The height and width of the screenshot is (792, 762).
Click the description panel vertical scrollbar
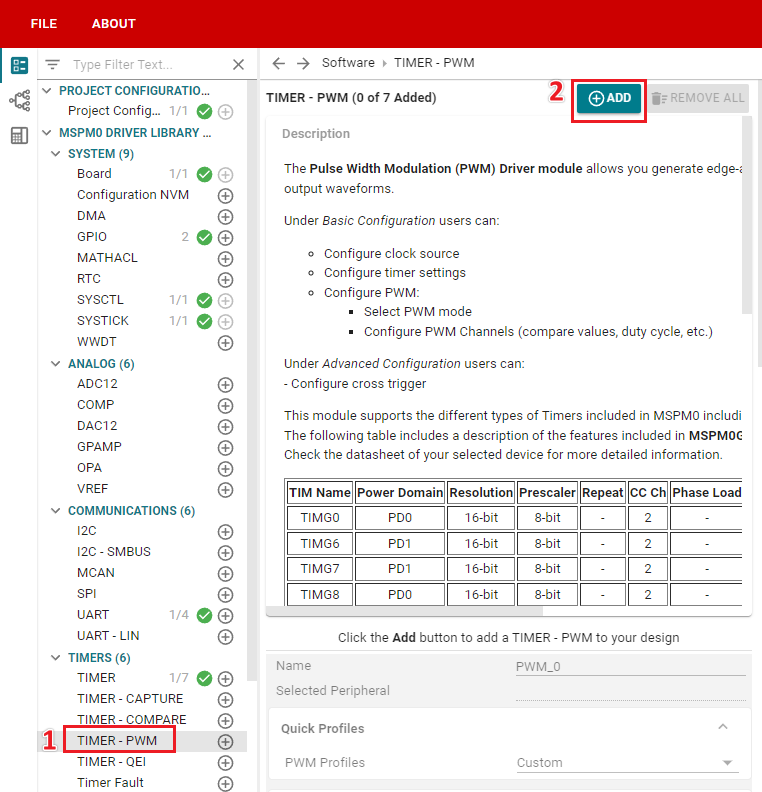click(x=747, y=215)
